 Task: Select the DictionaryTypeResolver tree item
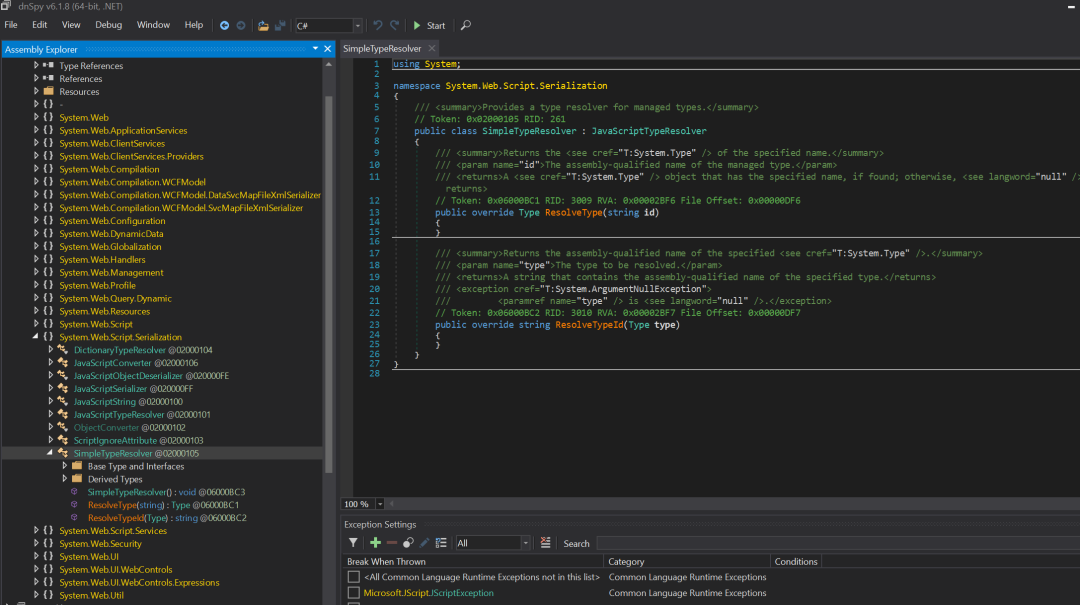point(143,350)
